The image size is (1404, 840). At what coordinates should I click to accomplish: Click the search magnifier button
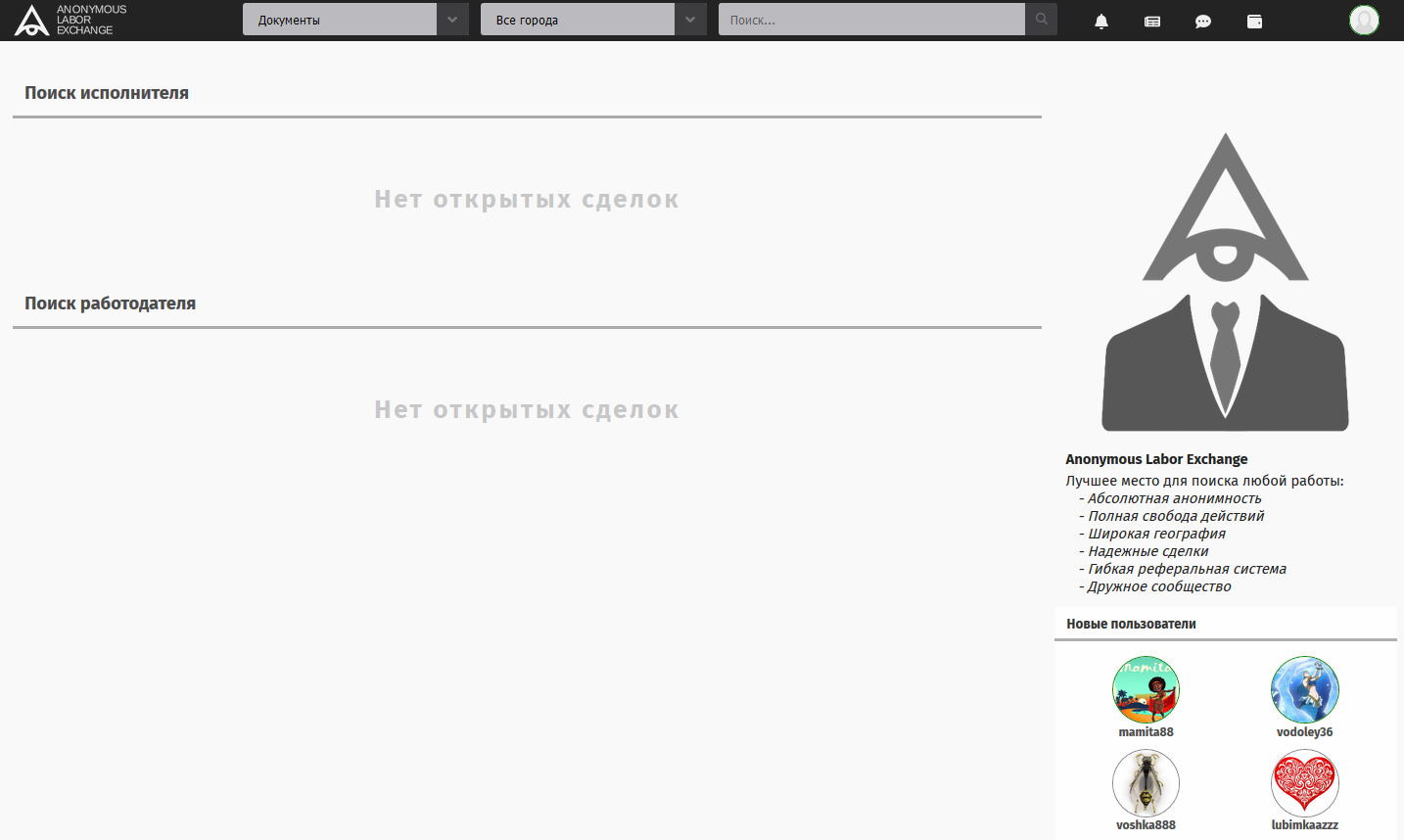coord(1041,20)
